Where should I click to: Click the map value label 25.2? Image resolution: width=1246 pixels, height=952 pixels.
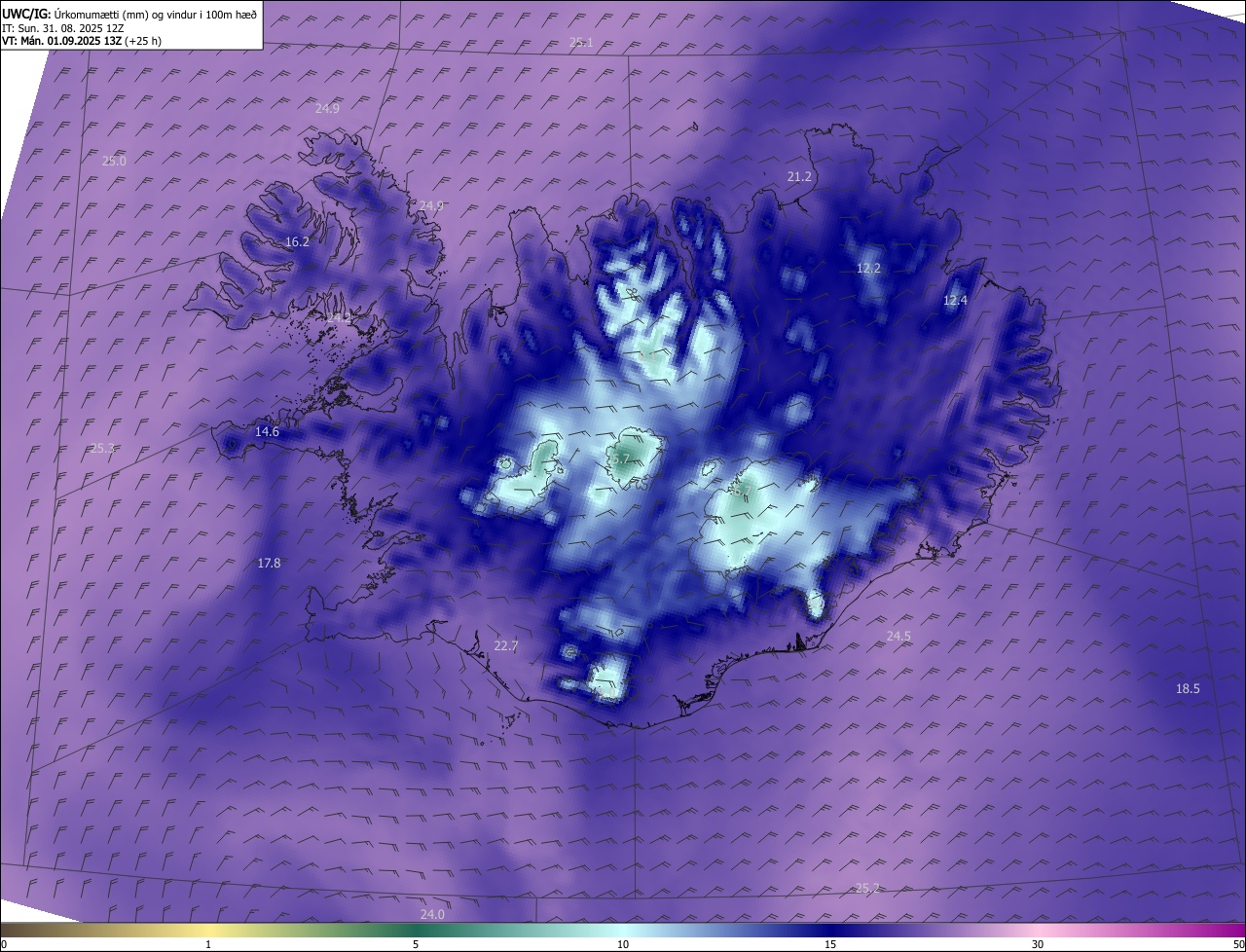[867, 887]
